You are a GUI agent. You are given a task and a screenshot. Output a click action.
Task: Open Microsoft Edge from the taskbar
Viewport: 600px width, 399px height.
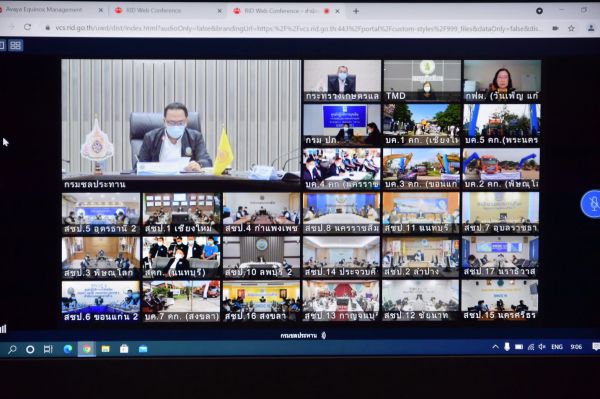68,349
